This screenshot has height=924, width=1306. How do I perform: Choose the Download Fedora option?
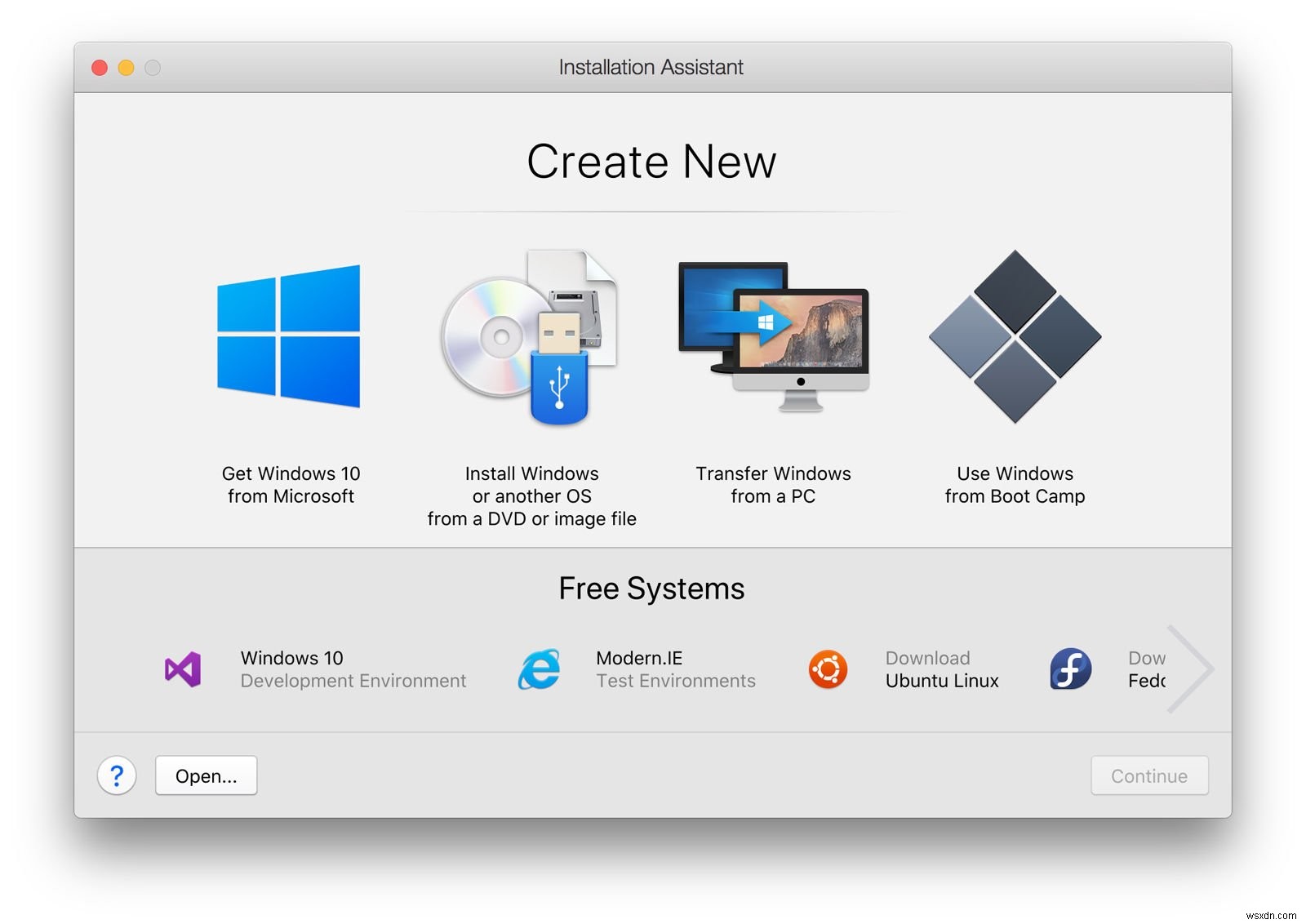coord(1147,669)
